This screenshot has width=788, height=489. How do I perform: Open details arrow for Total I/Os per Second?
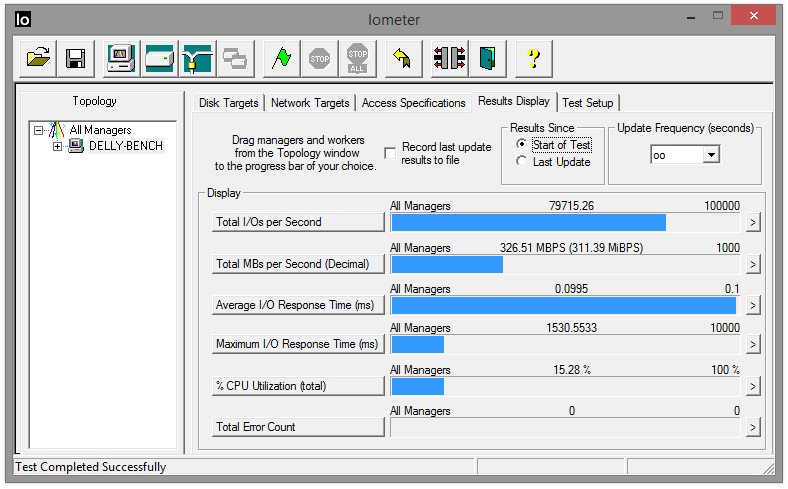point(752,223)
